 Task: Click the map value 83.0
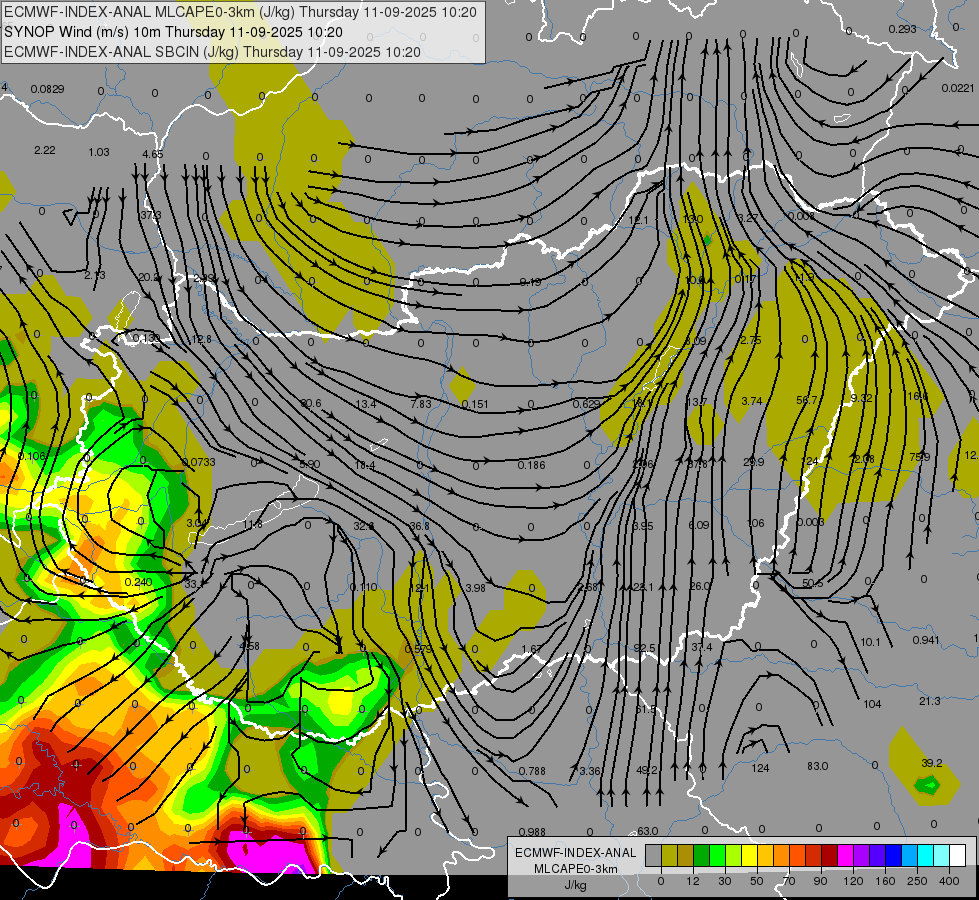click(x=818, y=766)
